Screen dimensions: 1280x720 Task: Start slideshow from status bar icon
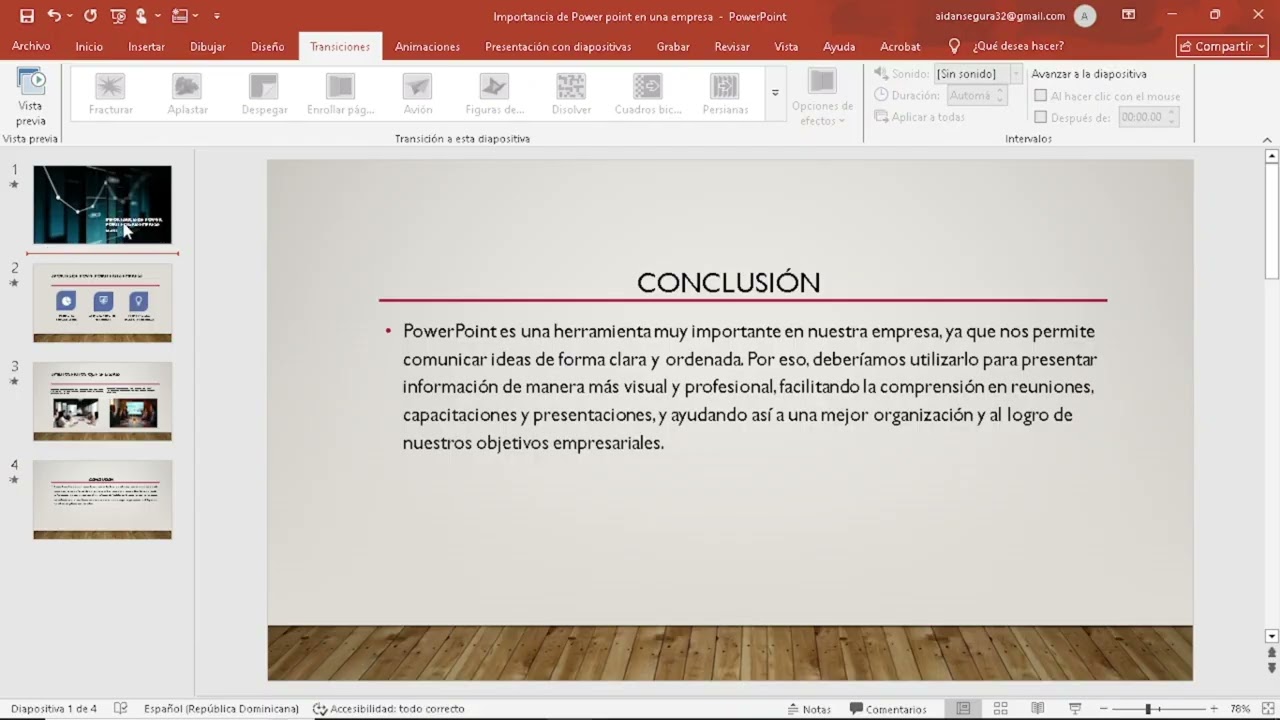(x=1075, y=709)
